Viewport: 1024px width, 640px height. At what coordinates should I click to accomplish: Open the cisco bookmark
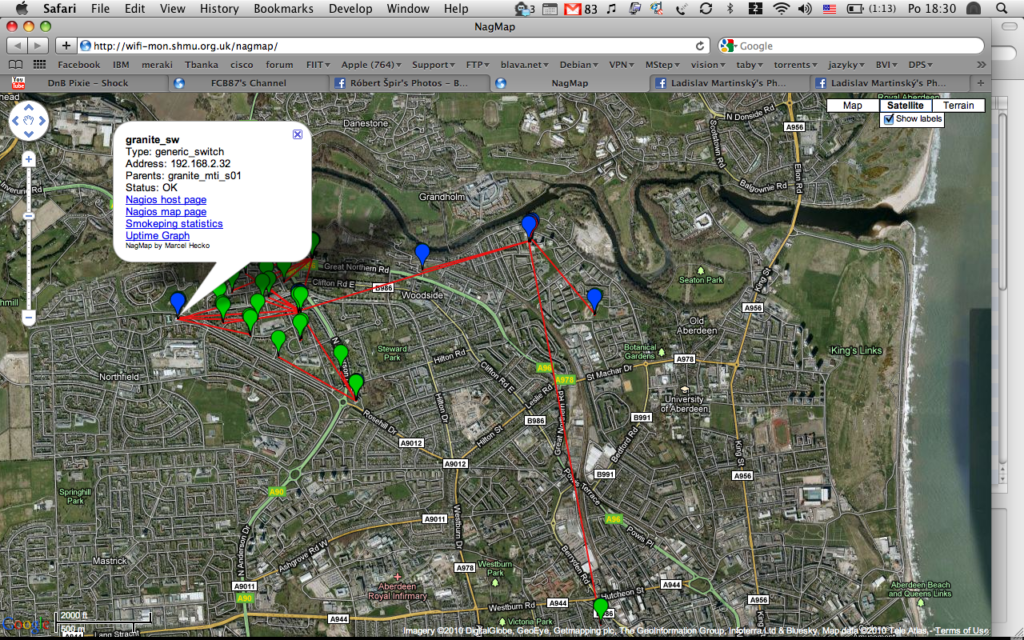pos(242,65)
